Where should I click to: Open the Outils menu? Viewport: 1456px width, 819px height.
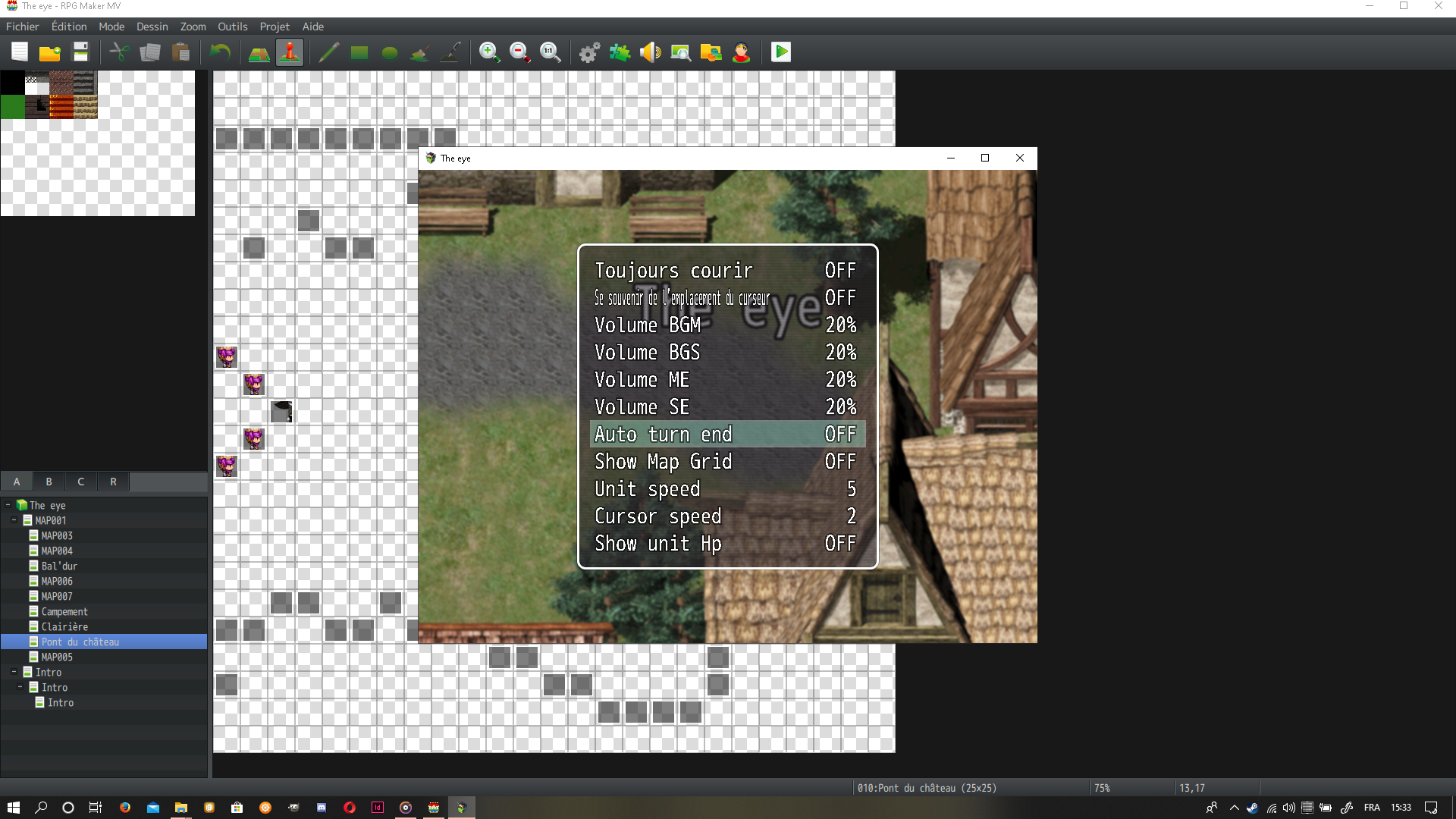tap(233, 27)
